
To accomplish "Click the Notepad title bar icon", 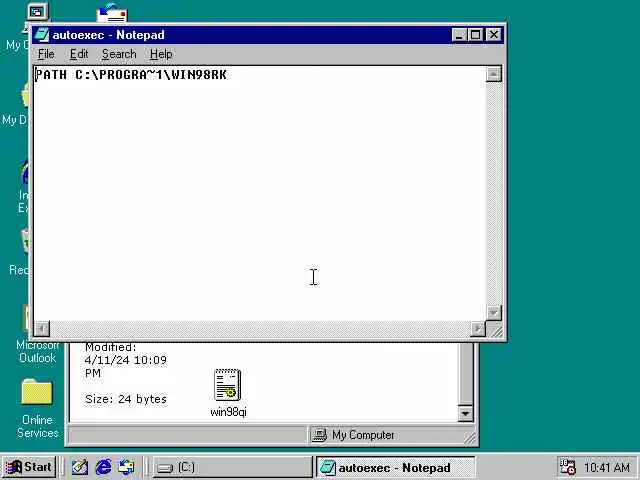I will click(42, 35).
